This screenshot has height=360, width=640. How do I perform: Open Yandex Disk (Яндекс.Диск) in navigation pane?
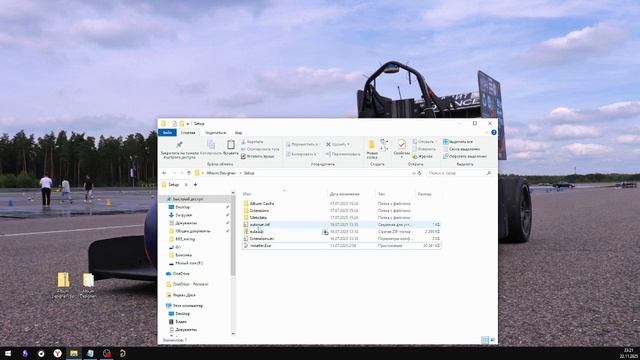(184, 295)
